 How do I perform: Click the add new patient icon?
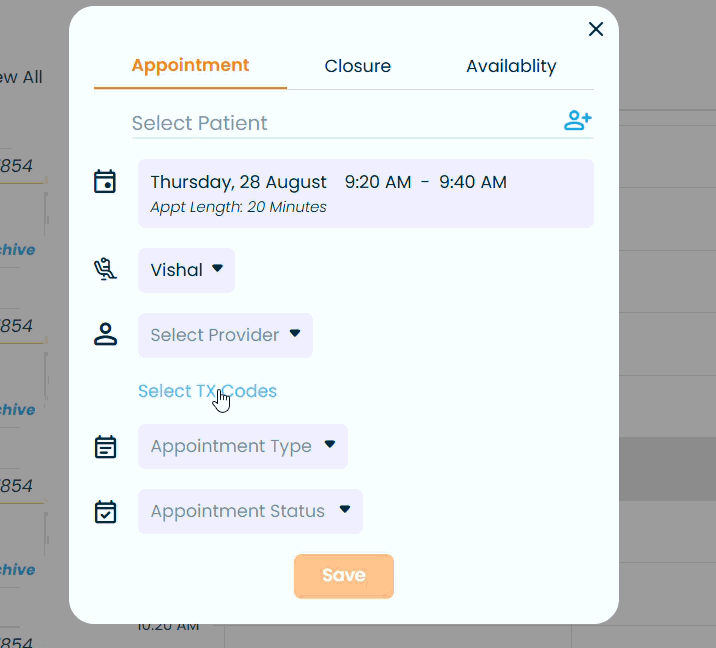(x=577, y=121)
